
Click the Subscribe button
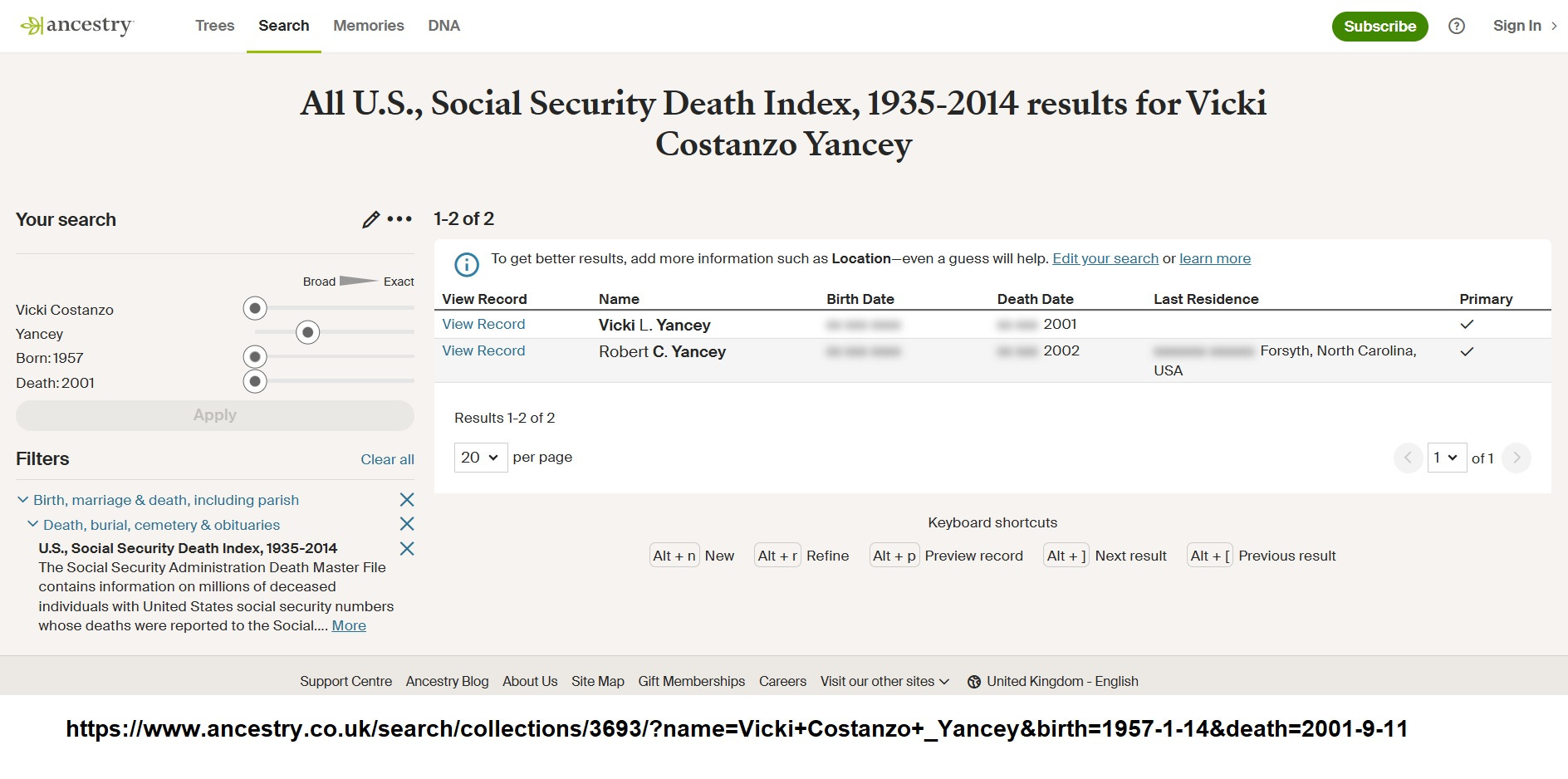click(1380, 27)
